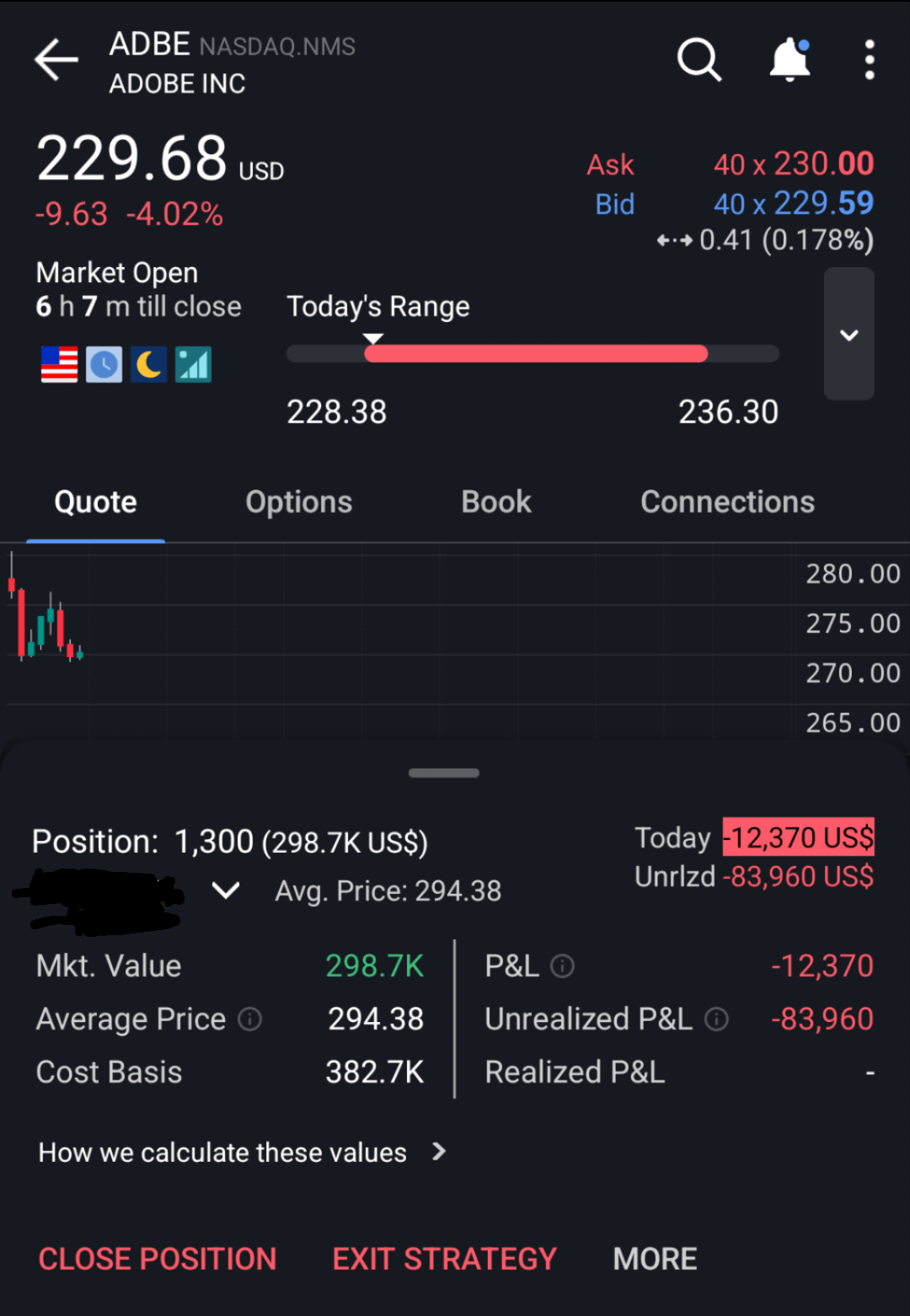Tap the bottom sheet drag handle
Image resolution: width=910 pixels, height=1316 pixels.
point(444,773)
